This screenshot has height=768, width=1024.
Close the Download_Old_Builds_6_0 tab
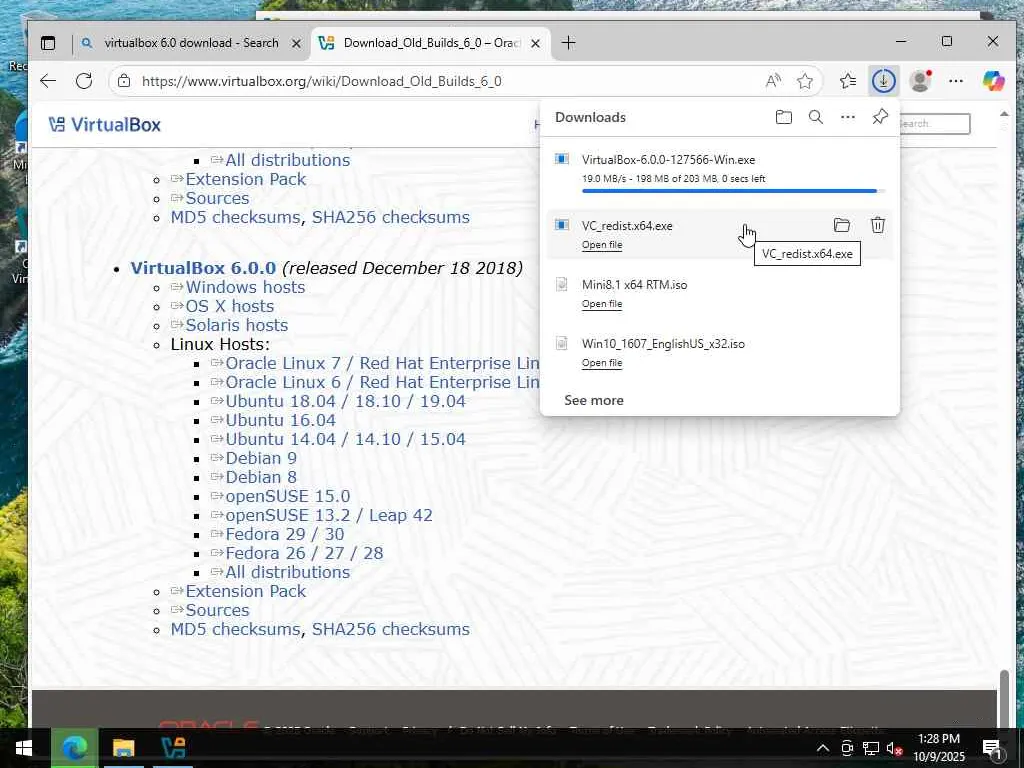(x=536, y=43)
